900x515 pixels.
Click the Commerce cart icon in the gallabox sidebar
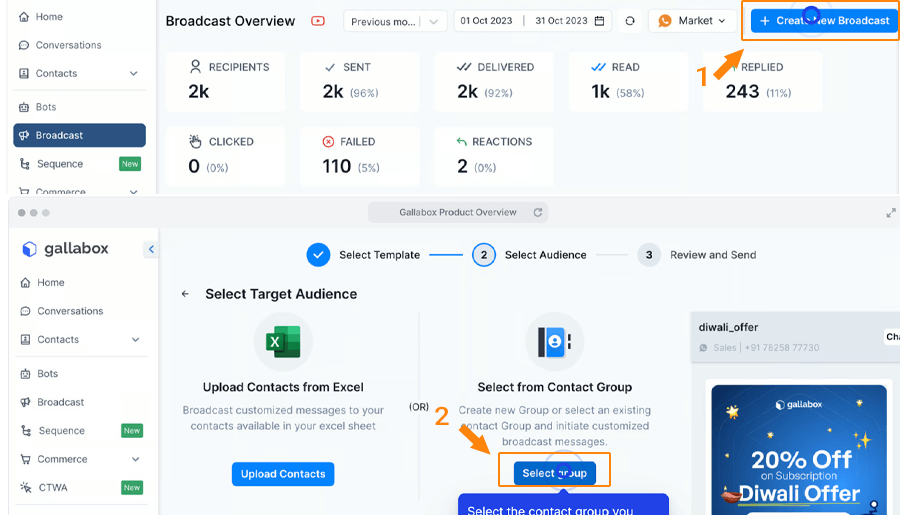(x=25, y=459)
